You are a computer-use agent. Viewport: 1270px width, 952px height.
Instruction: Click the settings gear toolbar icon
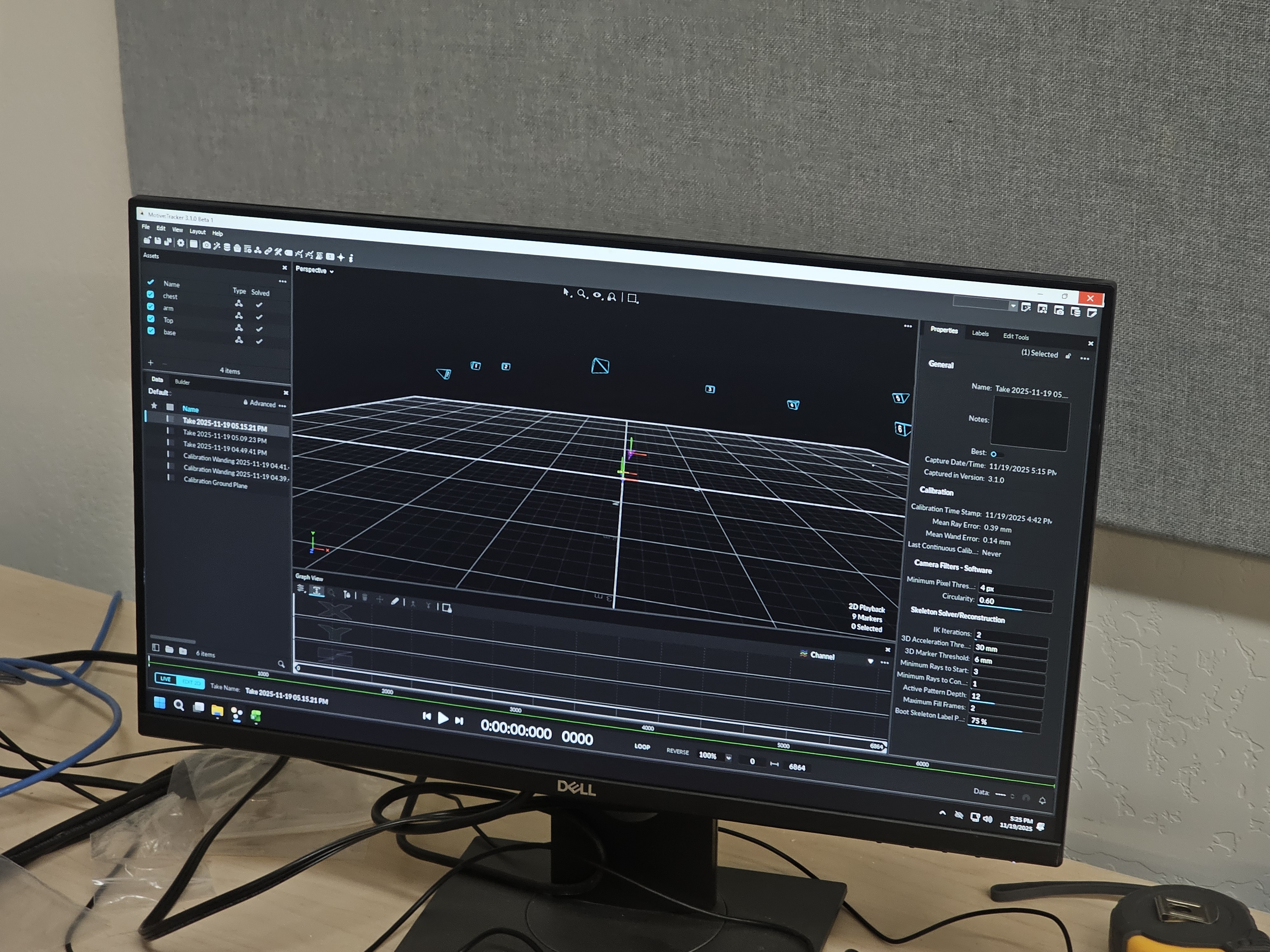181,243
